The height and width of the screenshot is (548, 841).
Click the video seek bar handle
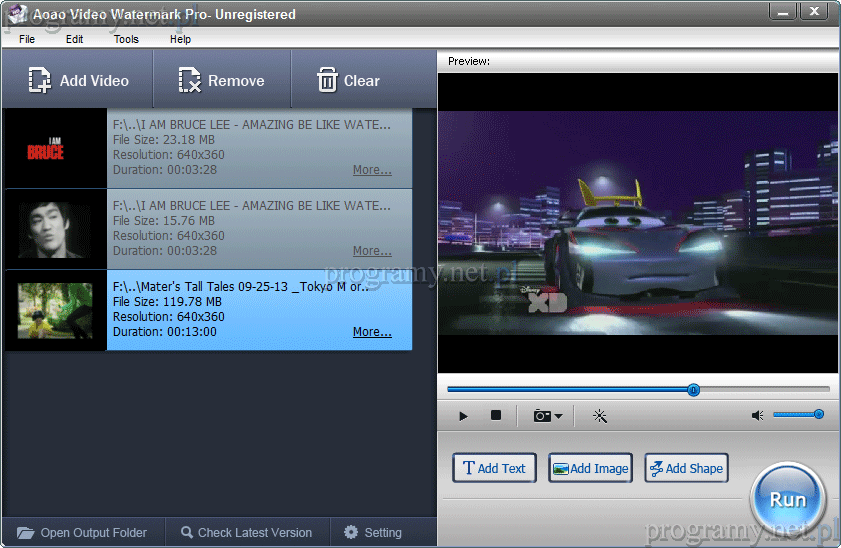point(693,390)
